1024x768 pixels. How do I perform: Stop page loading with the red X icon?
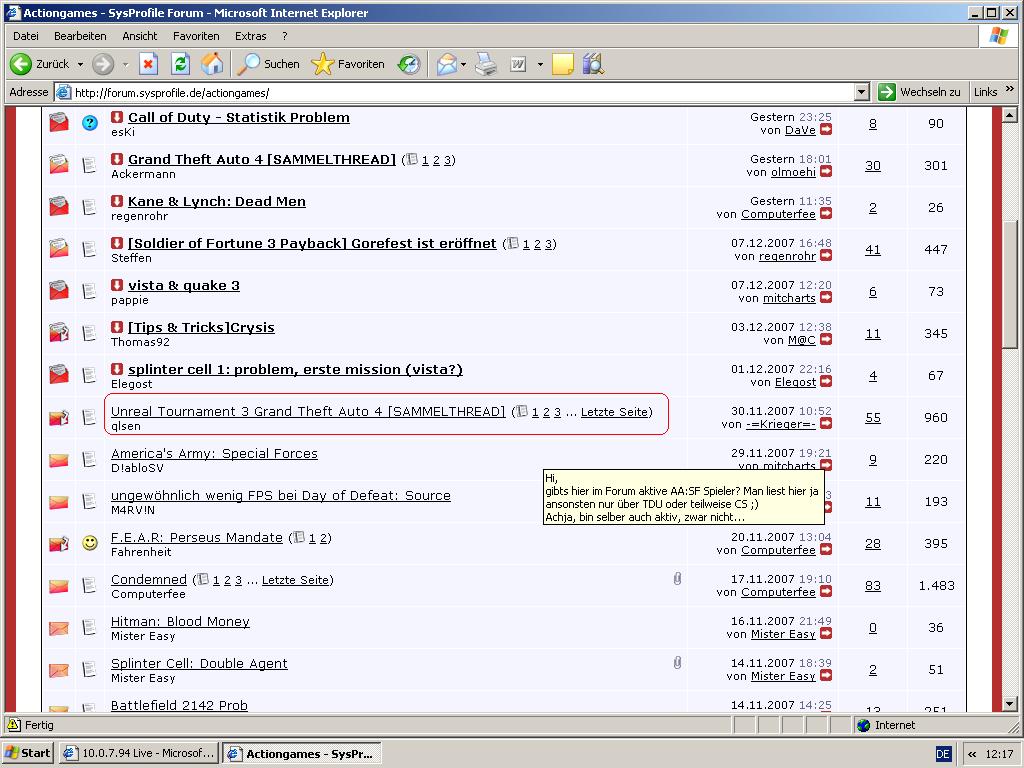pos(148,64)
